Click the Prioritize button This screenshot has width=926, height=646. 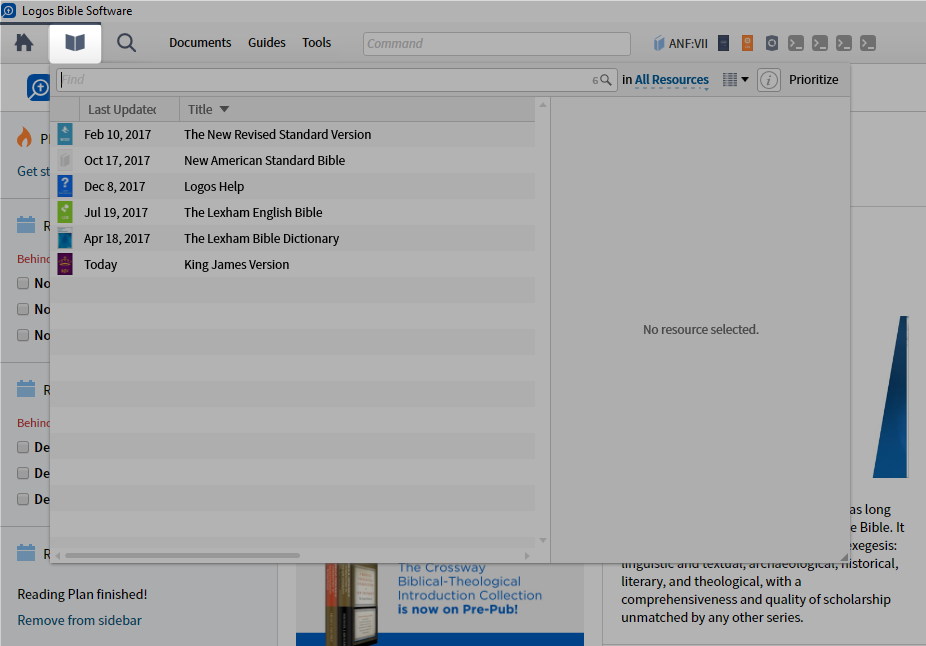[813, 80]
